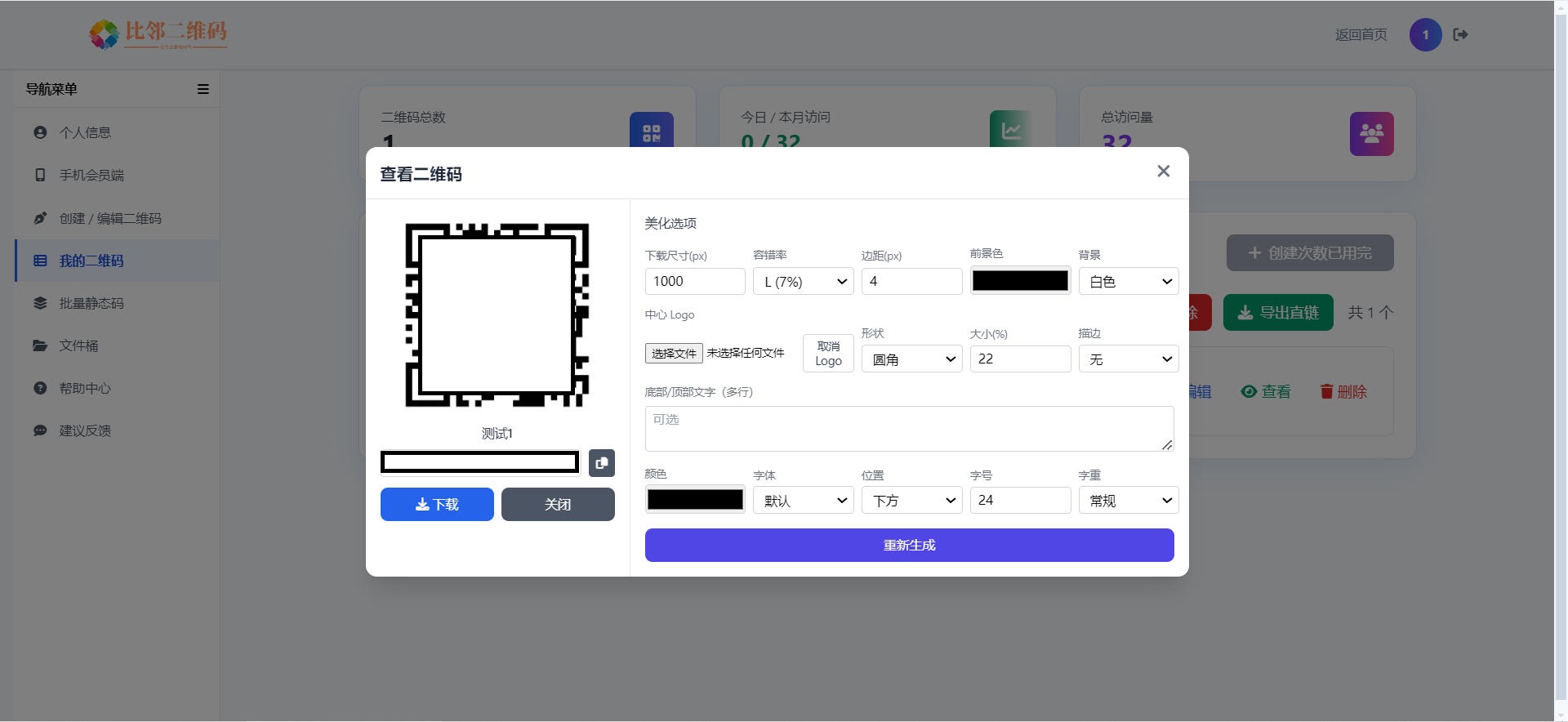Click the 批量静态码 layers icon
The width and height of the screenshot is (1568, 722).
click(40, 303)
